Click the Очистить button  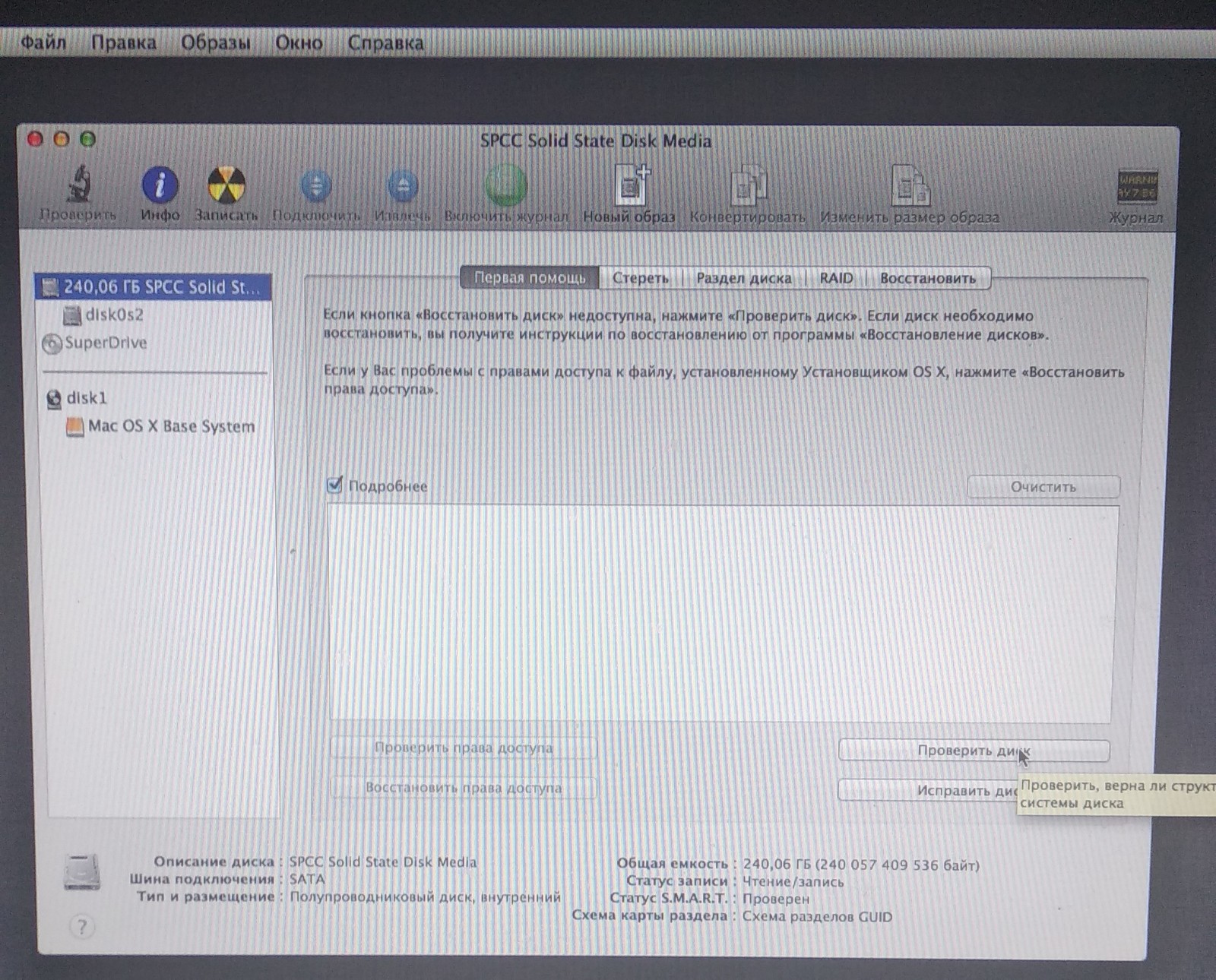click(x=1043, y=486)
